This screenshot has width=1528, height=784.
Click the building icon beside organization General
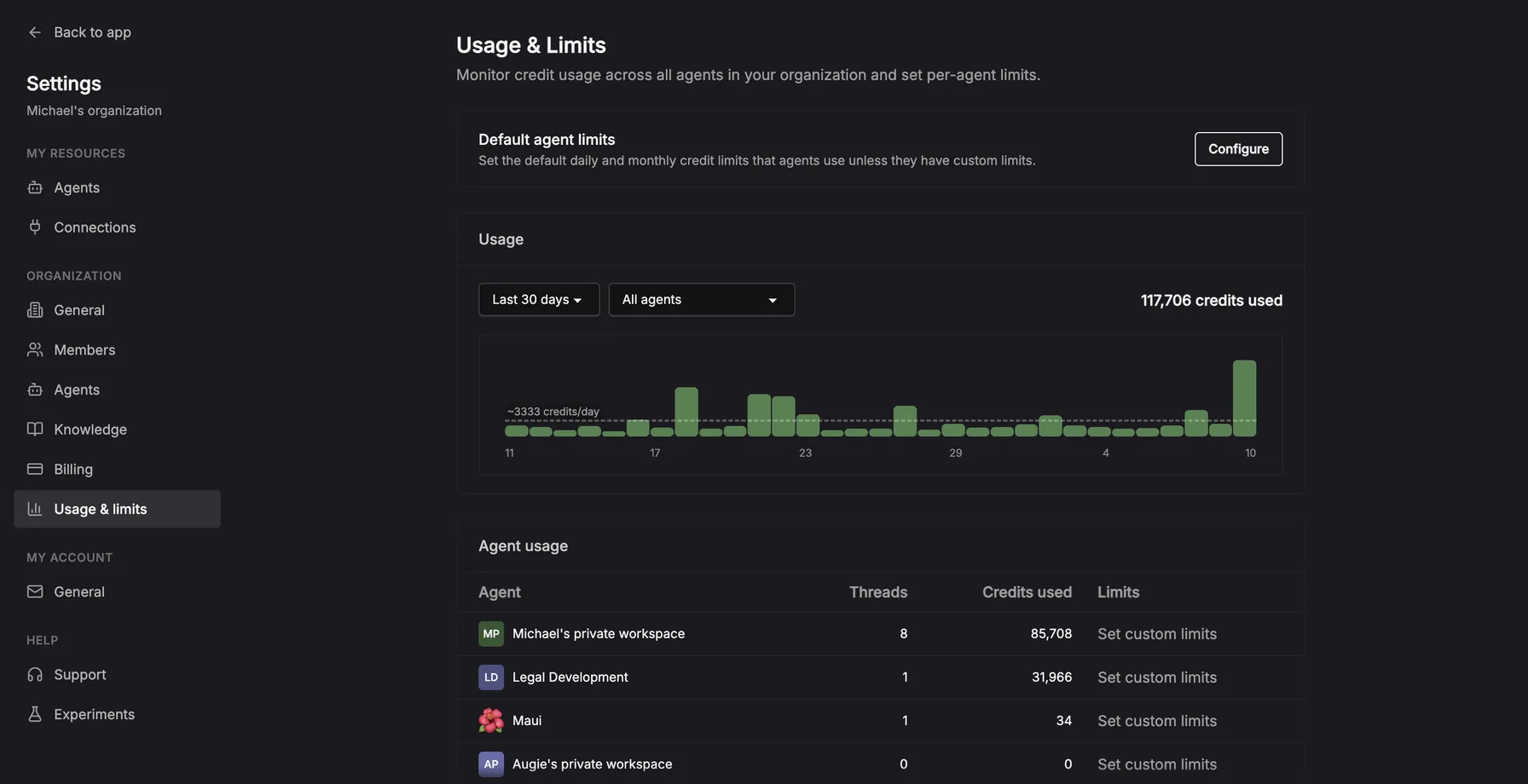[x=35, y=310]
